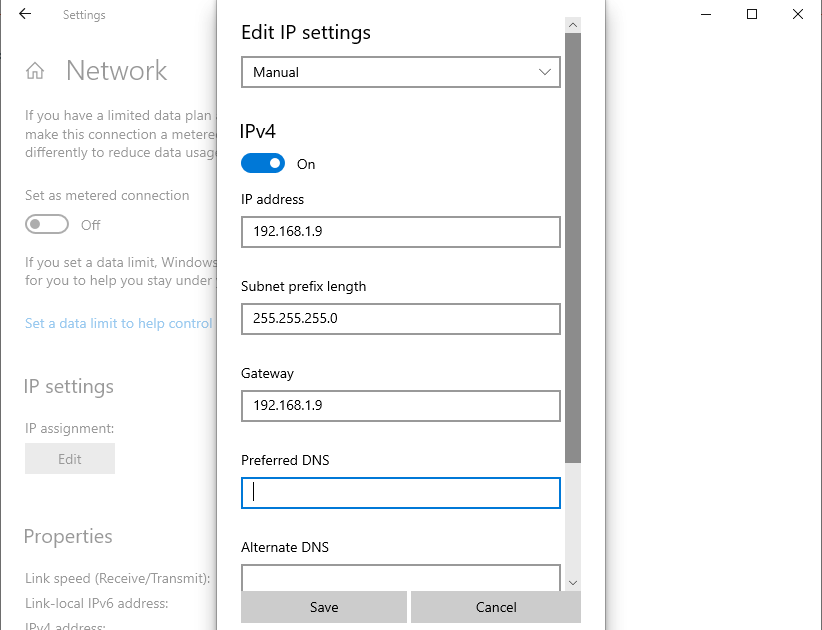Viewport: 822px width, 630px height.
Task: Click the Gateway address field
Action: 400,406
